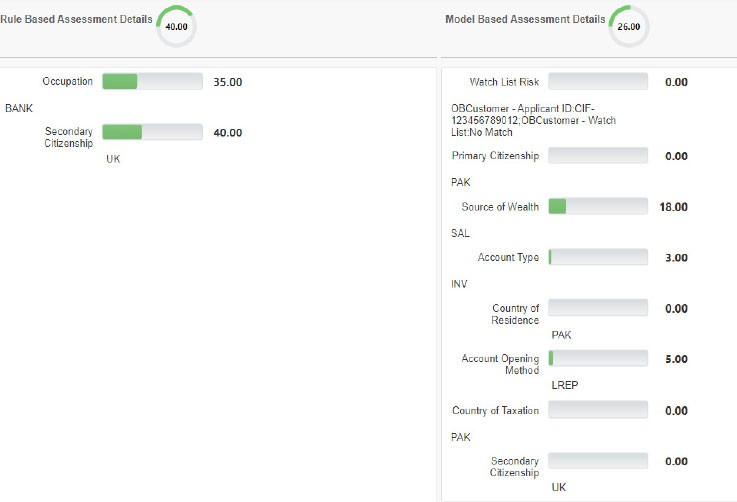Click the Source of Wealth label
Image resolution: width=737 pixels, height=502 pixels.
tap(500, 207)
